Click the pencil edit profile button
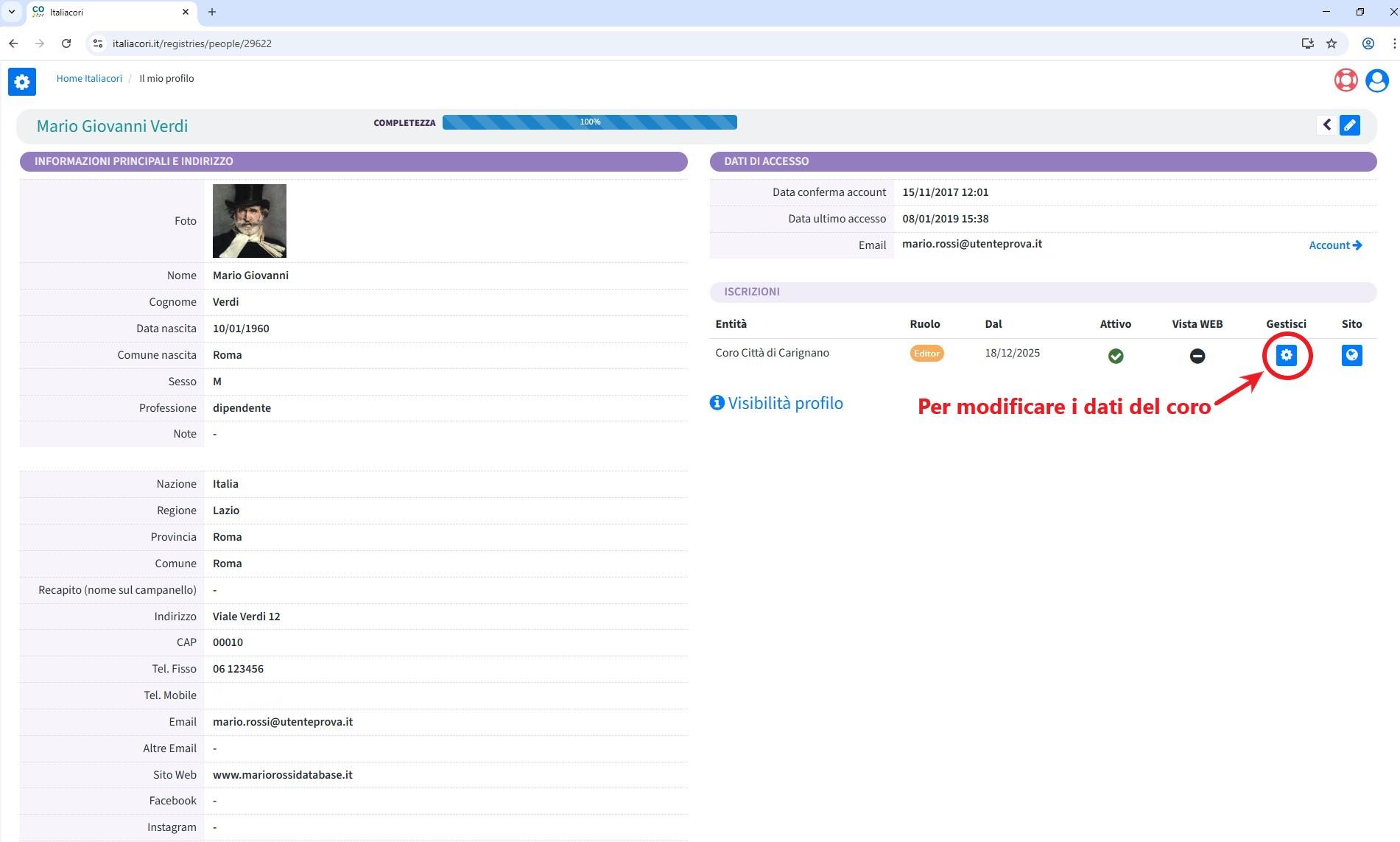The image size is (1400, 842). tap(1350, 125)
